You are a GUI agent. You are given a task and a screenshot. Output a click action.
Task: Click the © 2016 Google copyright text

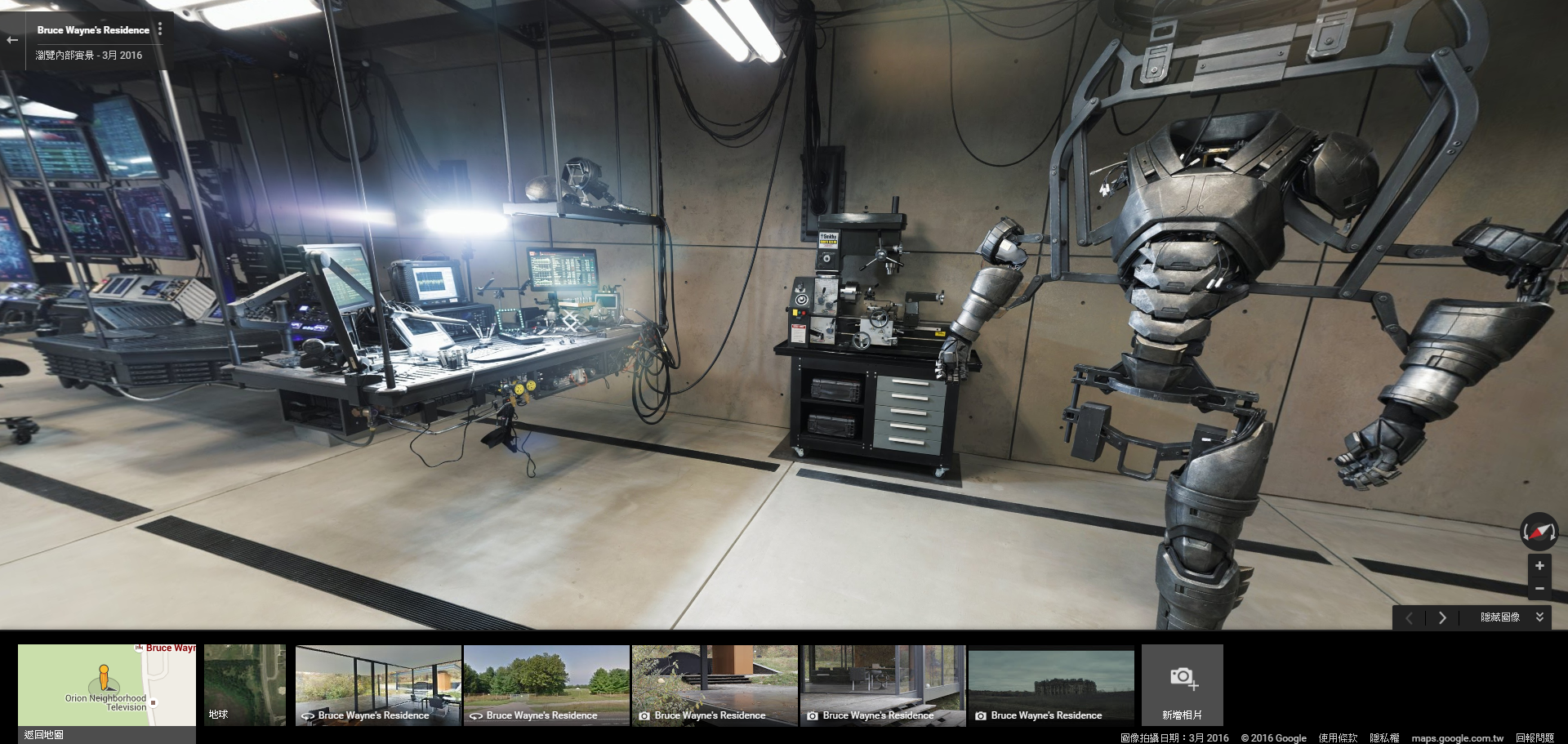point(1273,737)
